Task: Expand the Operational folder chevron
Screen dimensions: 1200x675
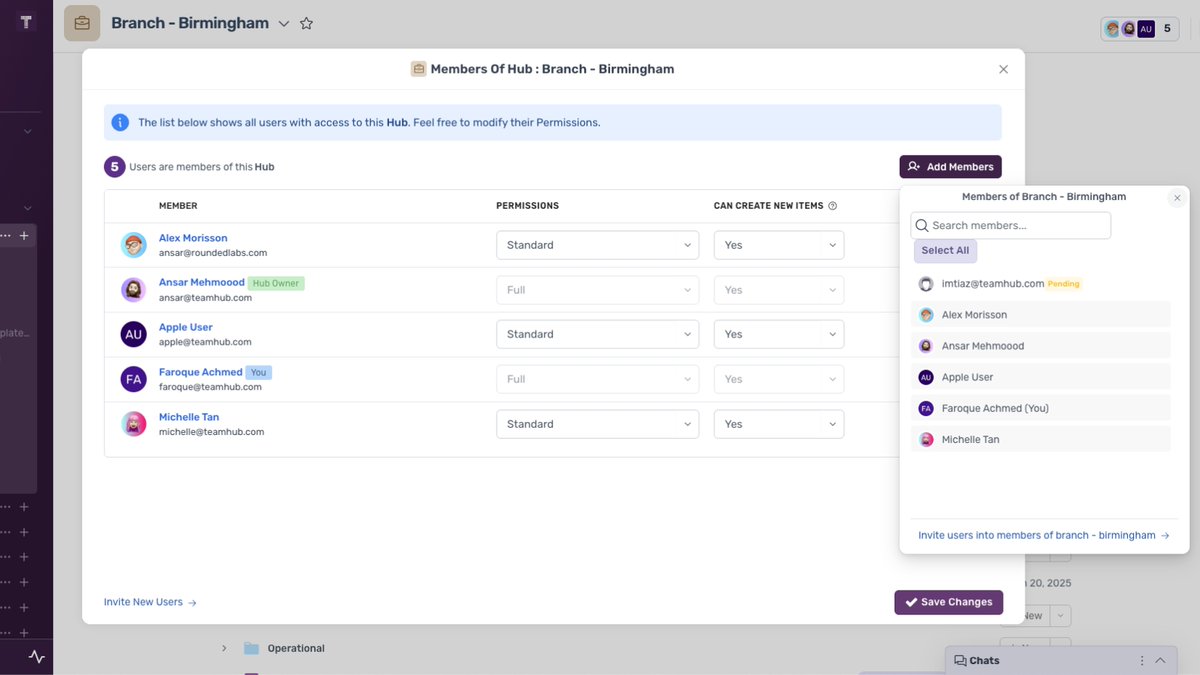Action: (x=224, y=648)
